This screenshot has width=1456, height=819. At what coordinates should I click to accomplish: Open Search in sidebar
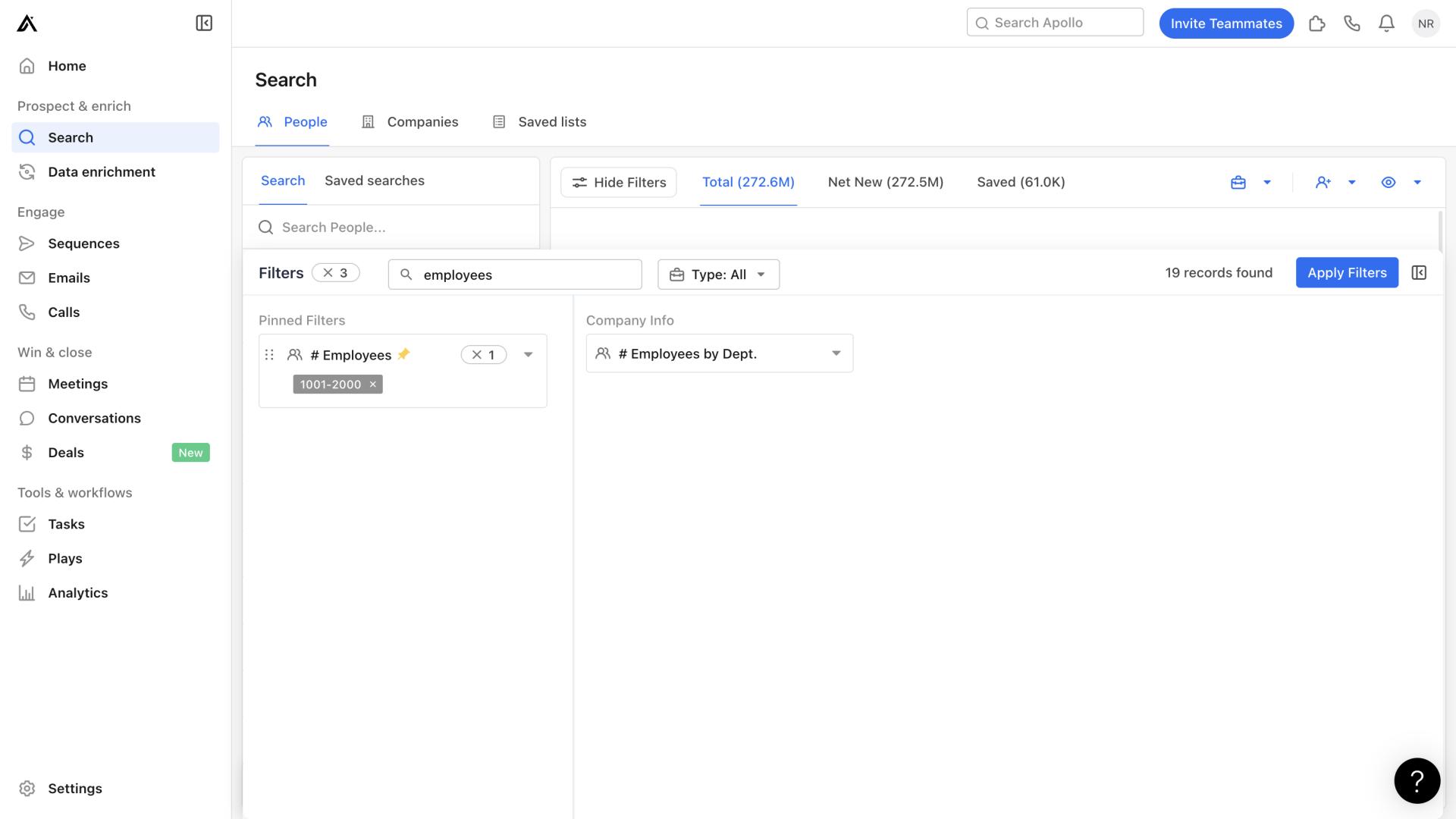click(x=115, y=137)
